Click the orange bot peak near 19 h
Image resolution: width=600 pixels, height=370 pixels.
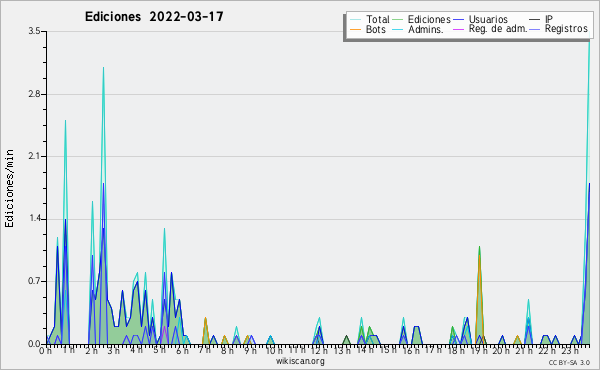coord(479,256)
